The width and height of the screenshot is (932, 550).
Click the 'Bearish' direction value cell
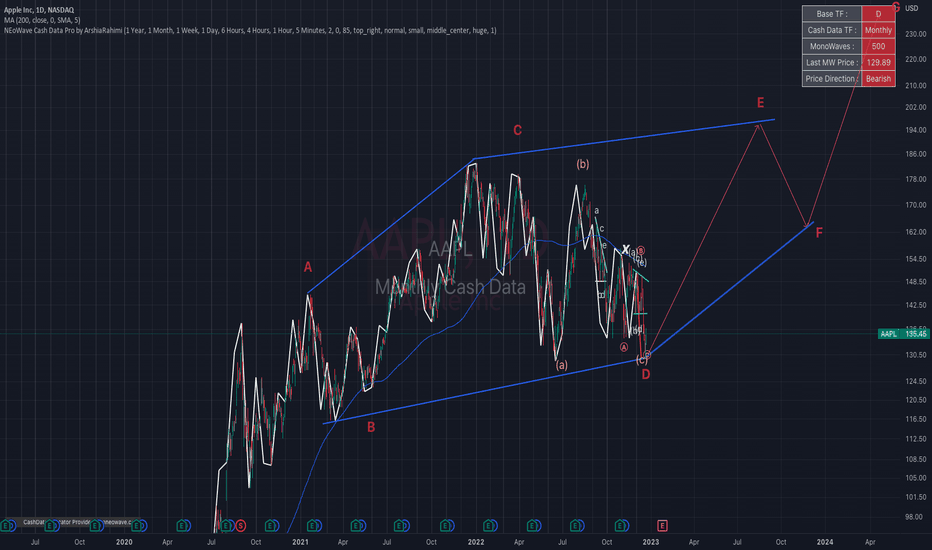point(878,78)
